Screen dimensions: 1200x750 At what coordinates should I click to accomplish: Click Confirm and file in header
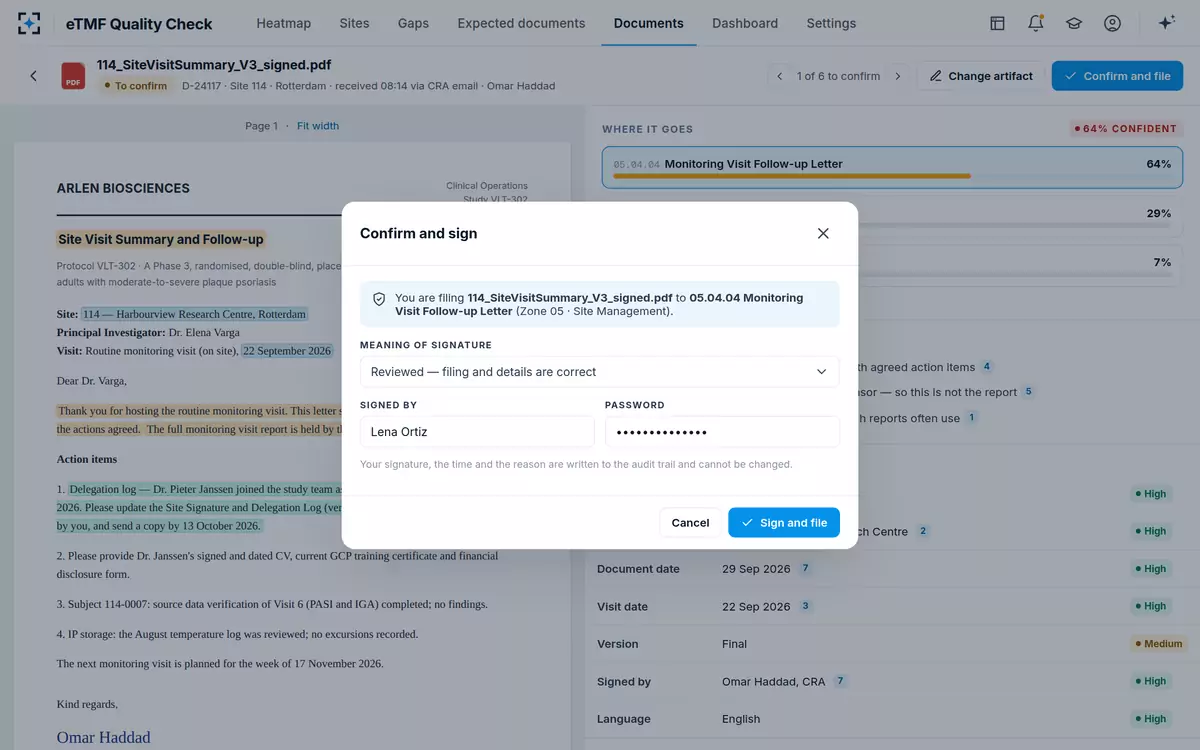[1117, 76]
